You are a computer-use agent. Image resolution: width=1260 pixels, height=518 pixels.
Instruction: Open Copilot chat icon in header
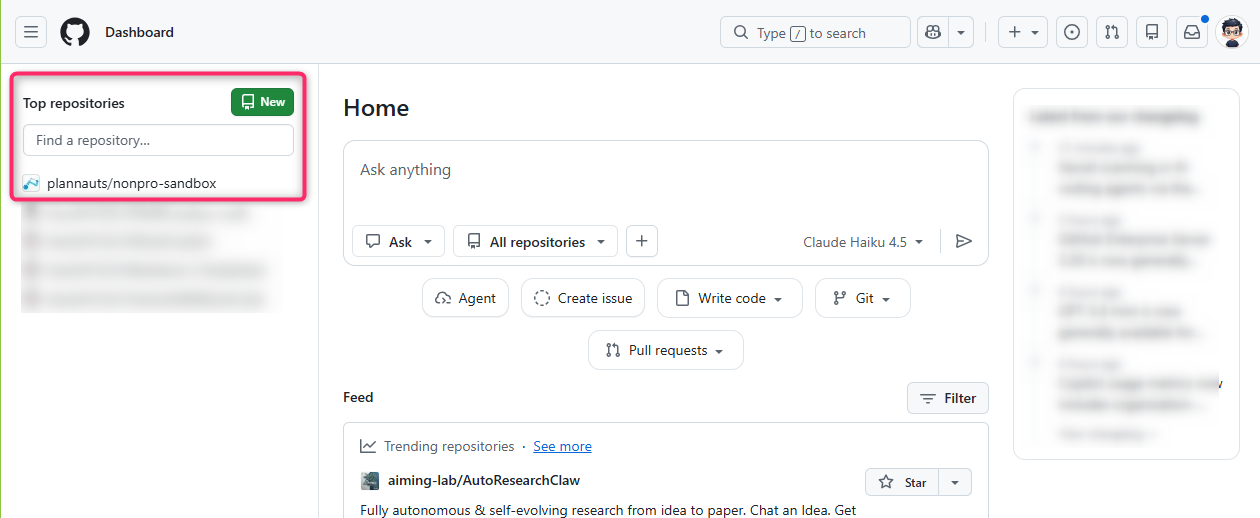[x=933, y=32]
